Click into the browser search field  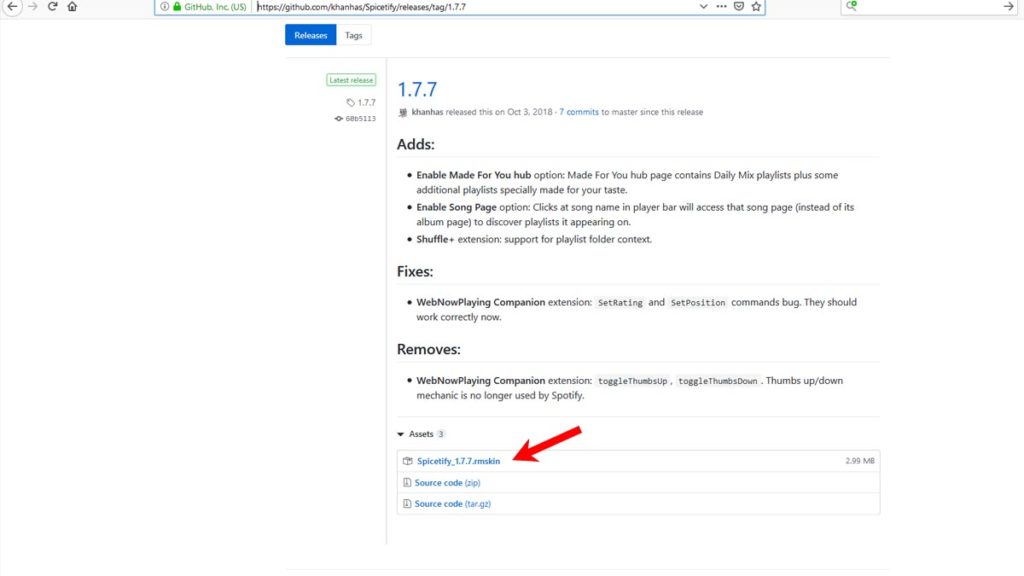(930, 7)
